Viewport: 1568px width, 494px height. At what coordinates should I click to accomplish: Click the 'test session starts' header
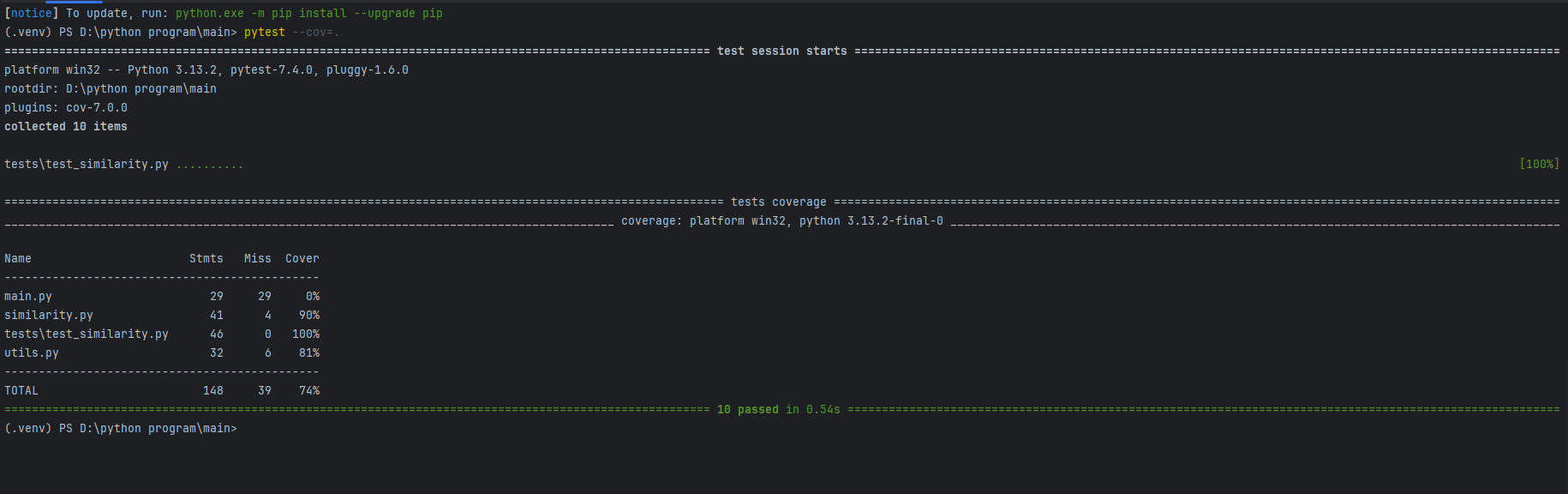(782, 51)
